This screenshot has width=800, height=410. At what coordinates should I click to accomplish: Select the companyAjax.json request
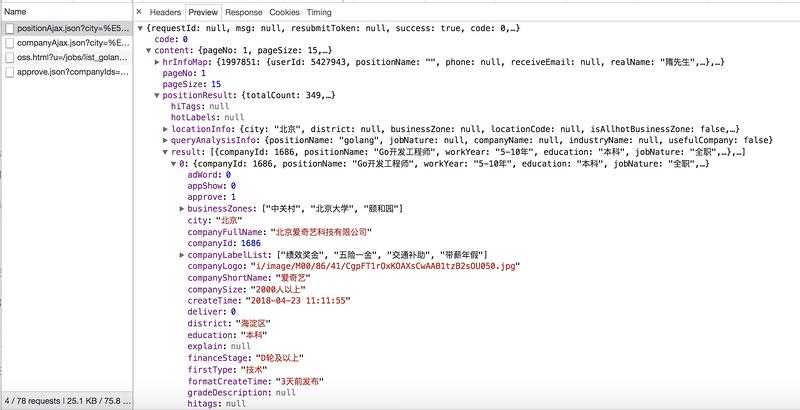67,43
